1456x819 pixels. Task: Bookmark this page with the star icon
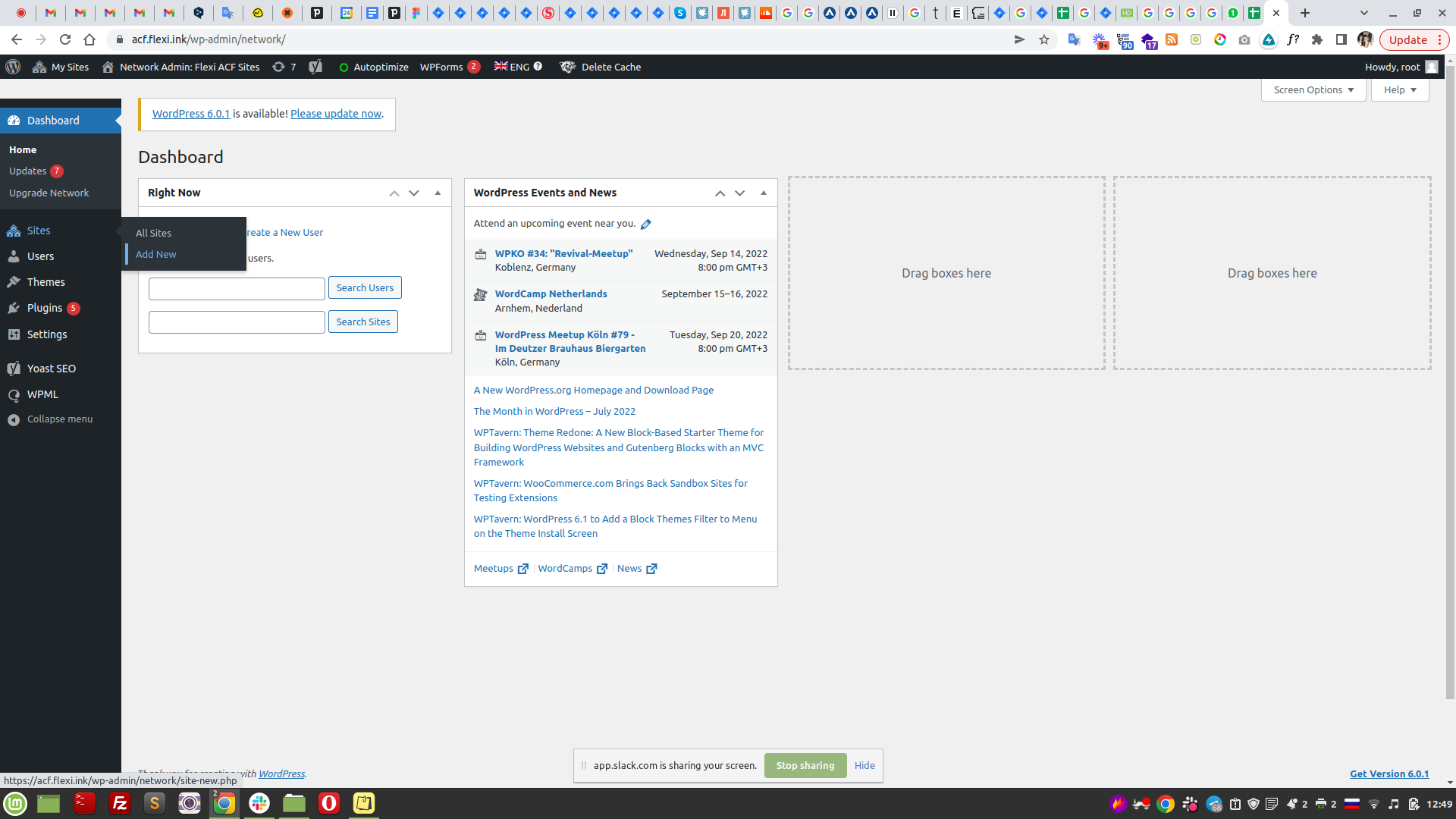pos(1044,39)
